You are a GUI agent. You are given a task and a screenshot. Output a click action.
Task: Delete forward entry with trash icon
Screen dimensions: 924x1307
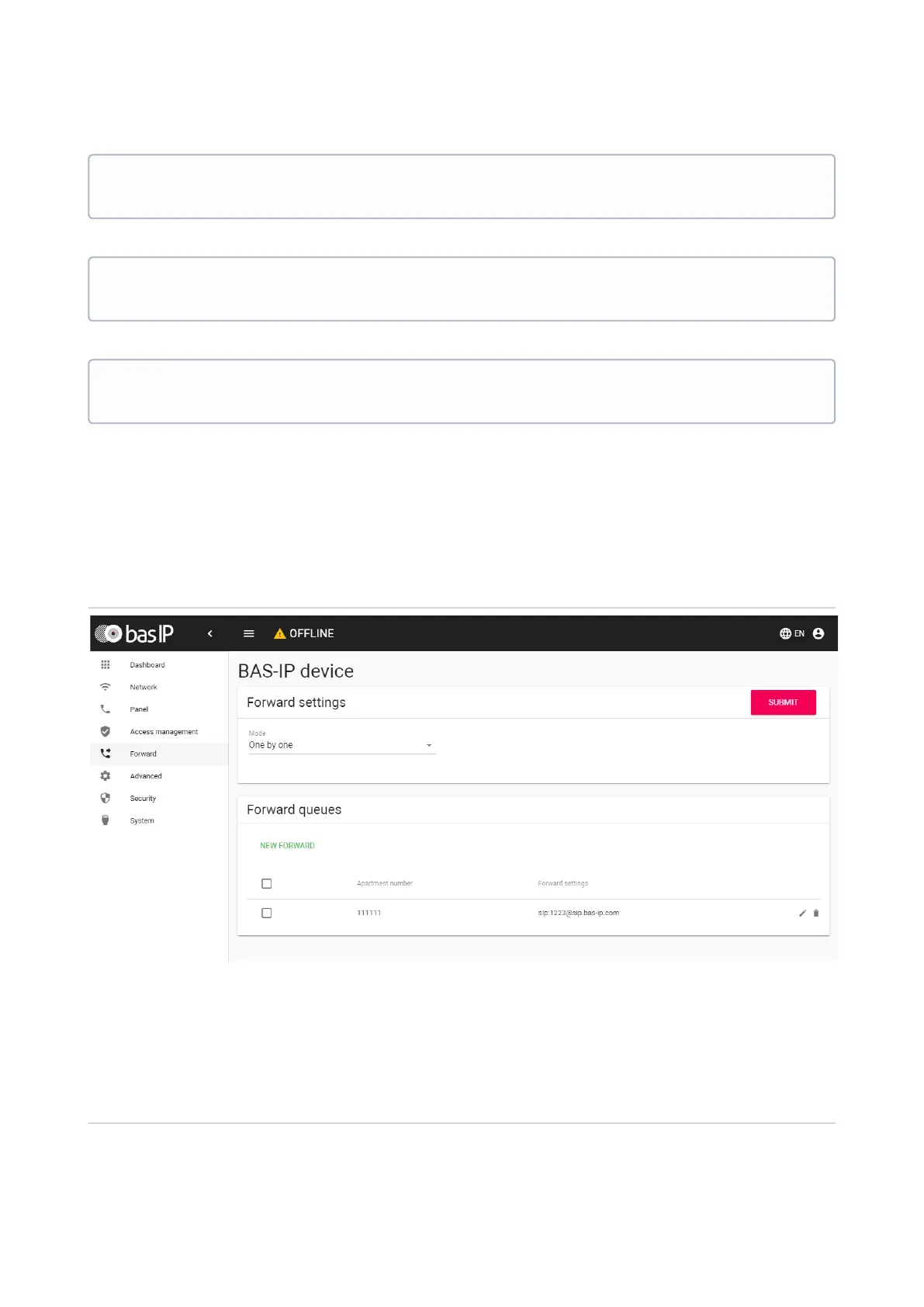point(816,914)
